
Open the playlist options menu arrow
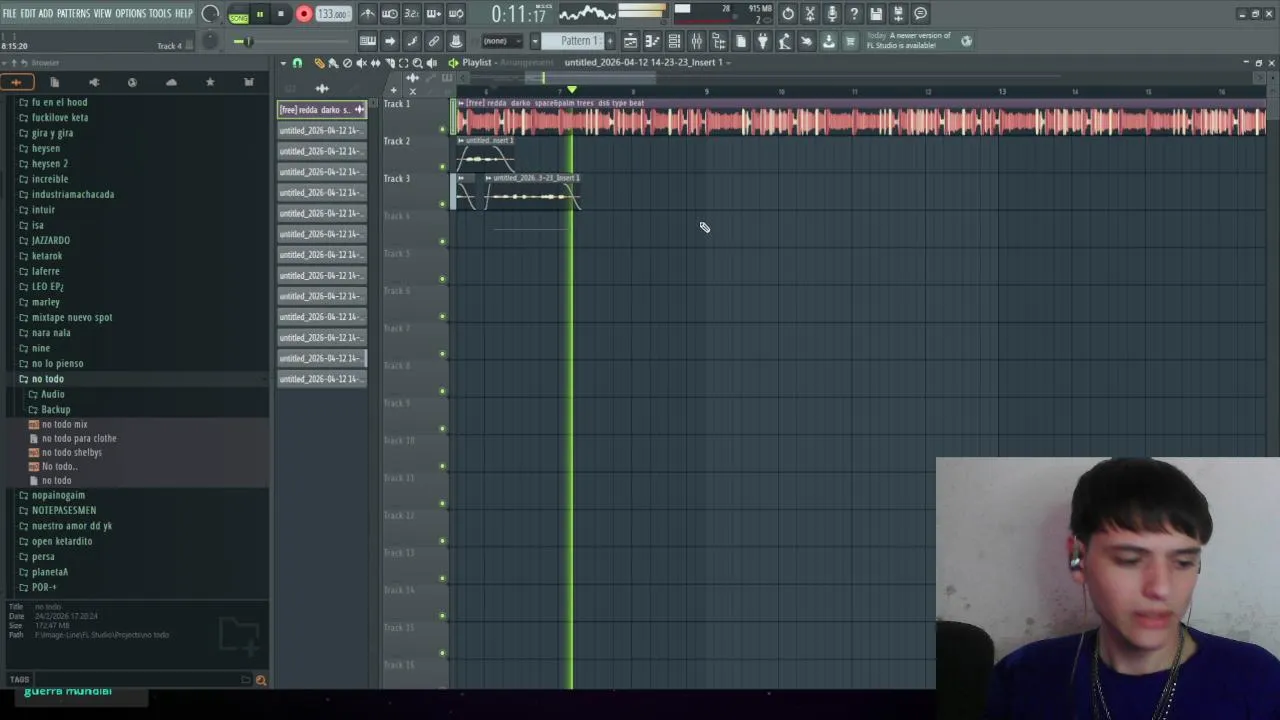coord(283,63)
